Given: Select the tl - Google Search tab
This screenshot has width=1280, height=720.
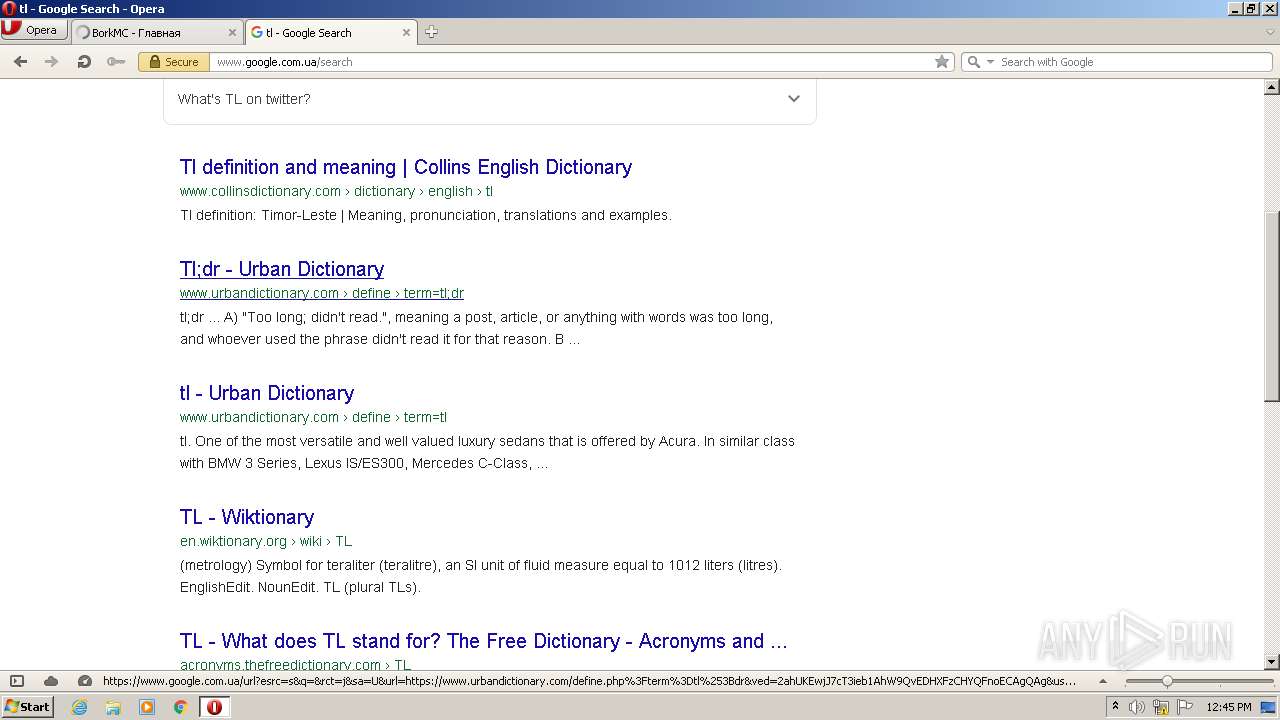Looking at the screenshot, I should coord(323,32).
